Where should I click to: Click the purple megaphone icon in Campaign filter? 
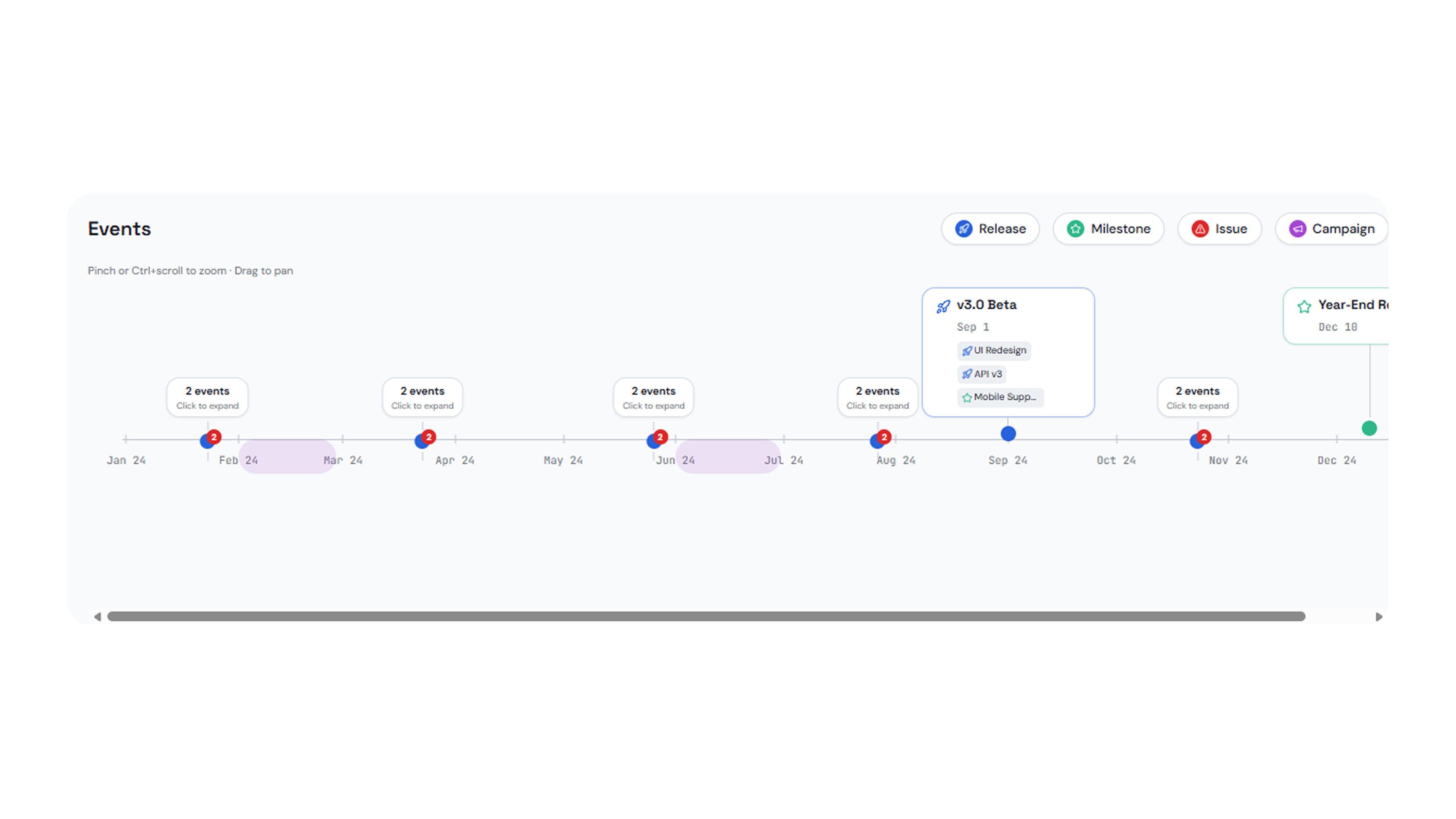tap(1297, 229)
